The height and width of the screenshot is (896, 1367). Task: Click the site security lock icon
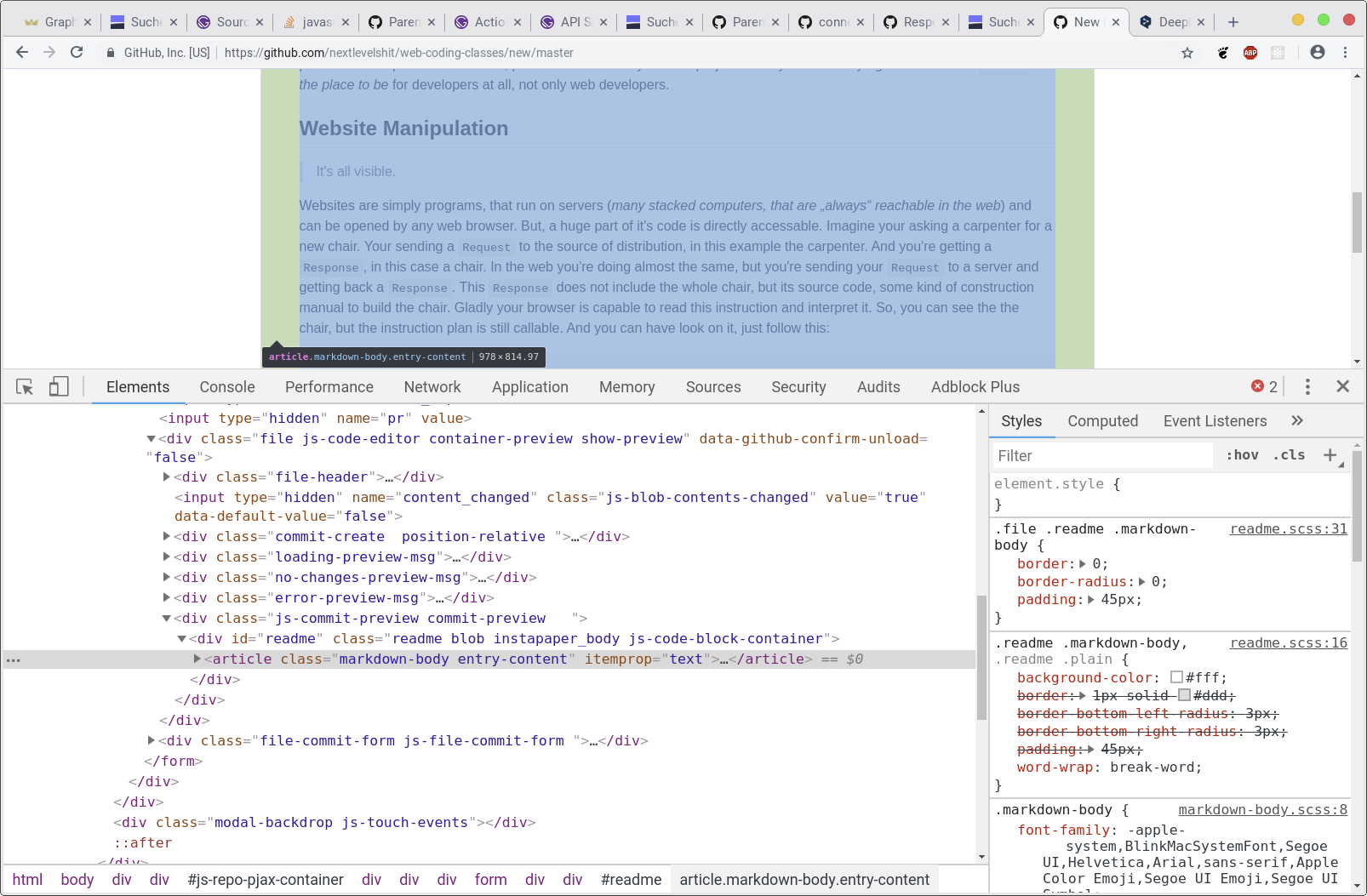111,53
